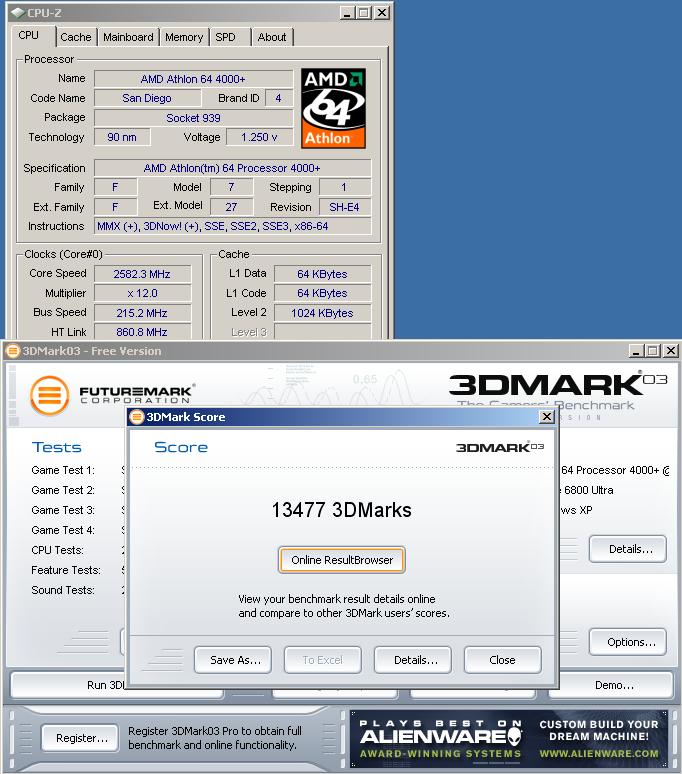Click the Feature Tests label

(66, 570)
